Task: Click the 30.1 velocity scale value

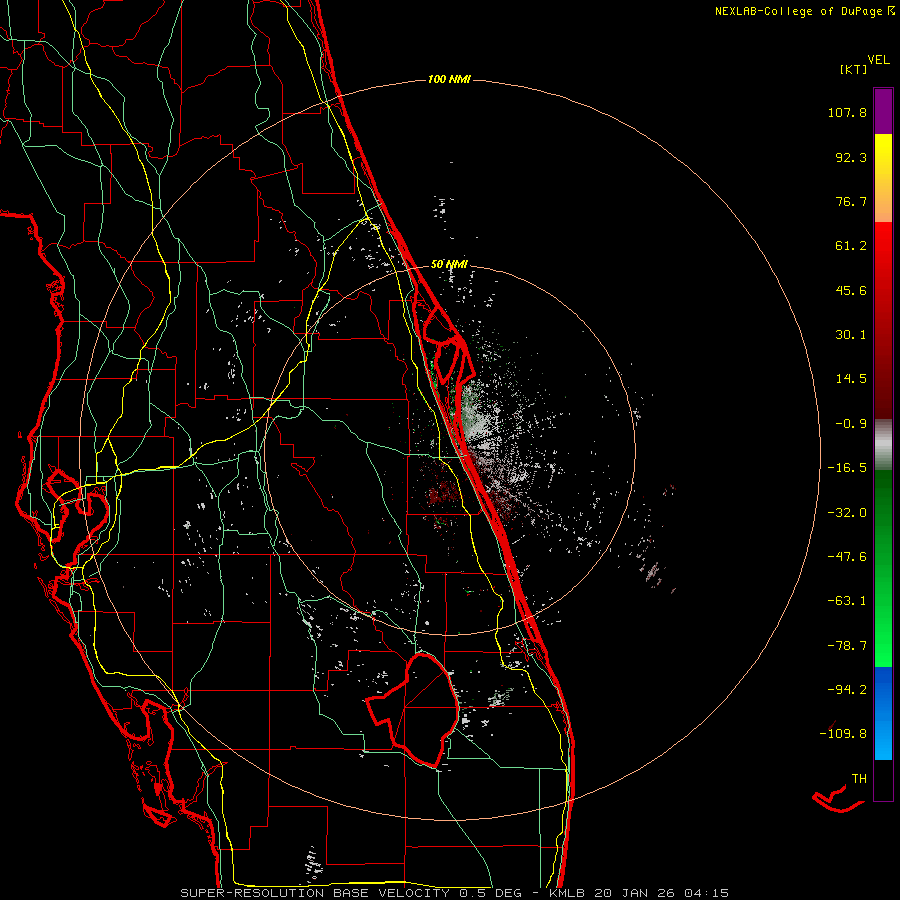Action: click(851, 335)
